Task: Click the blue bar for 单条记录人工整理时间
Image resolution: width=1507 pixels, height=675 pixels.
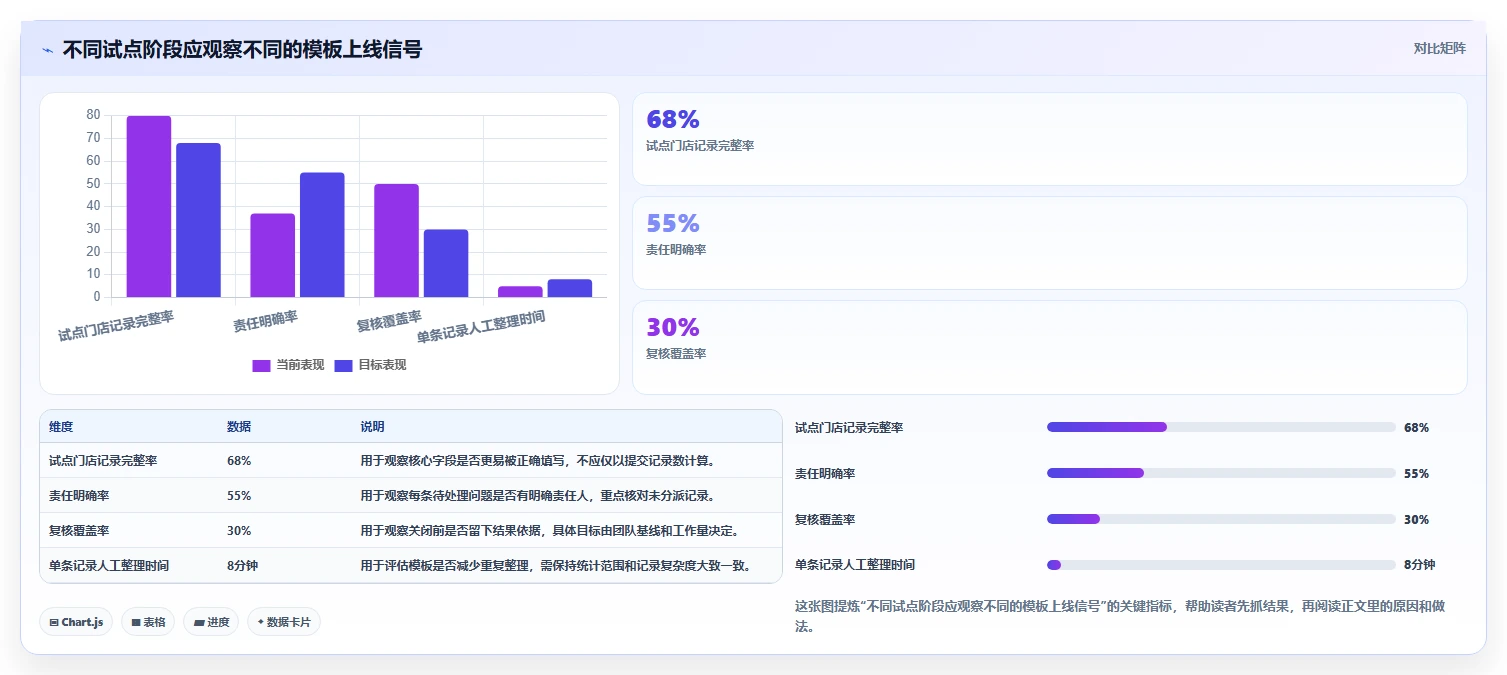Action: [x=570, y=288]
